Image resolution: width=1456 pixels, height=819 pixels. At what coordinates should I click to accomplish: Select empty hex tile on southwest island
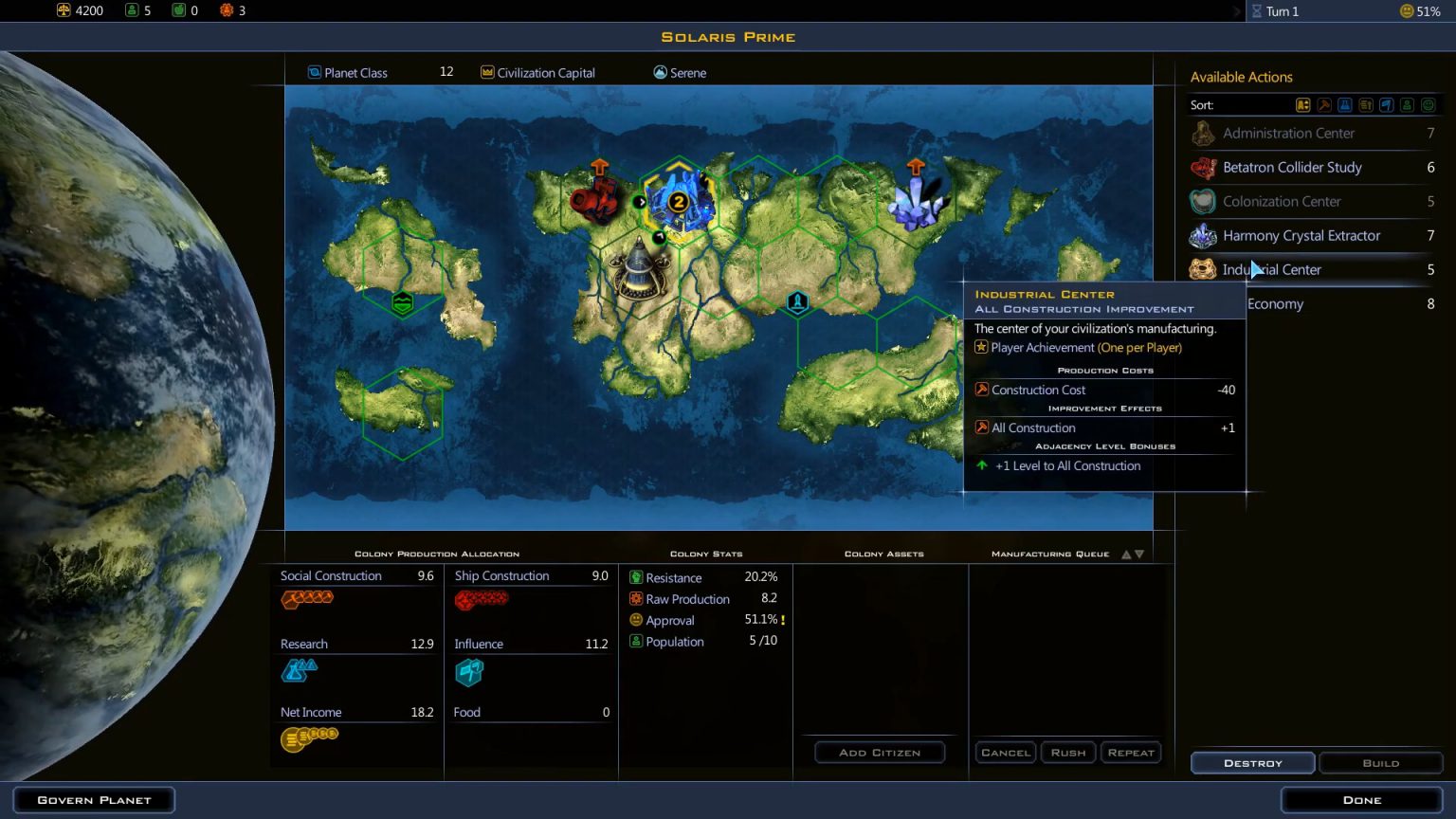coord(402,412)
